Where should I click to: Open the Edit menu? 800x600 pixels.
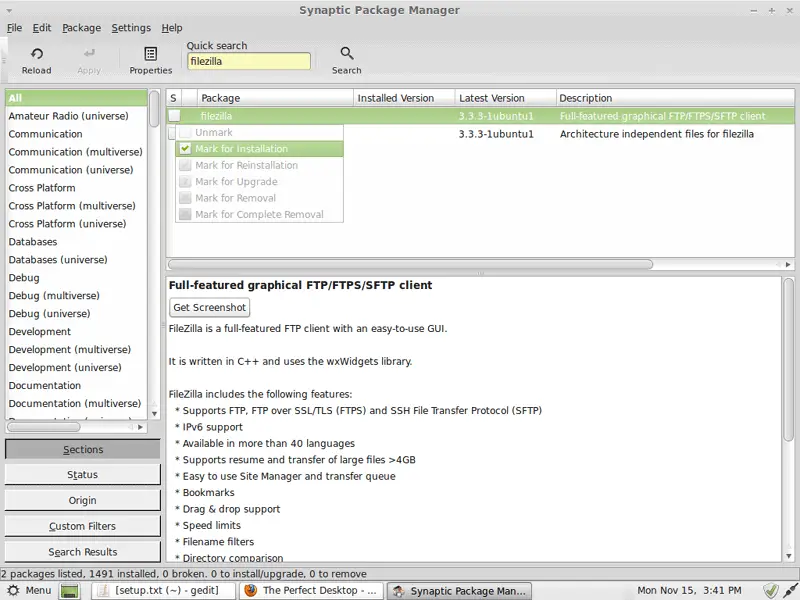pos(42,28)
